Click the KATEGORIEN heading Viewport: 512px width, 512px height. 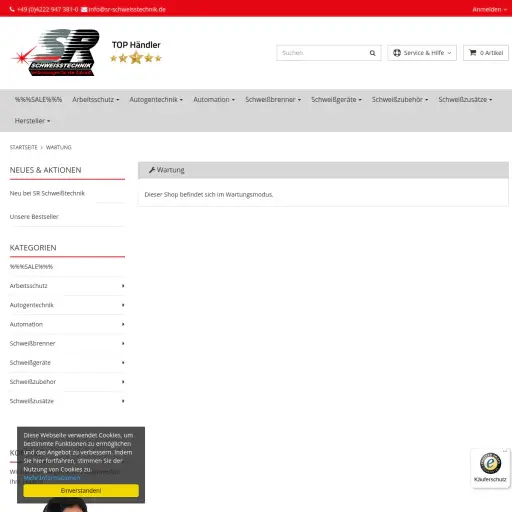33,248
